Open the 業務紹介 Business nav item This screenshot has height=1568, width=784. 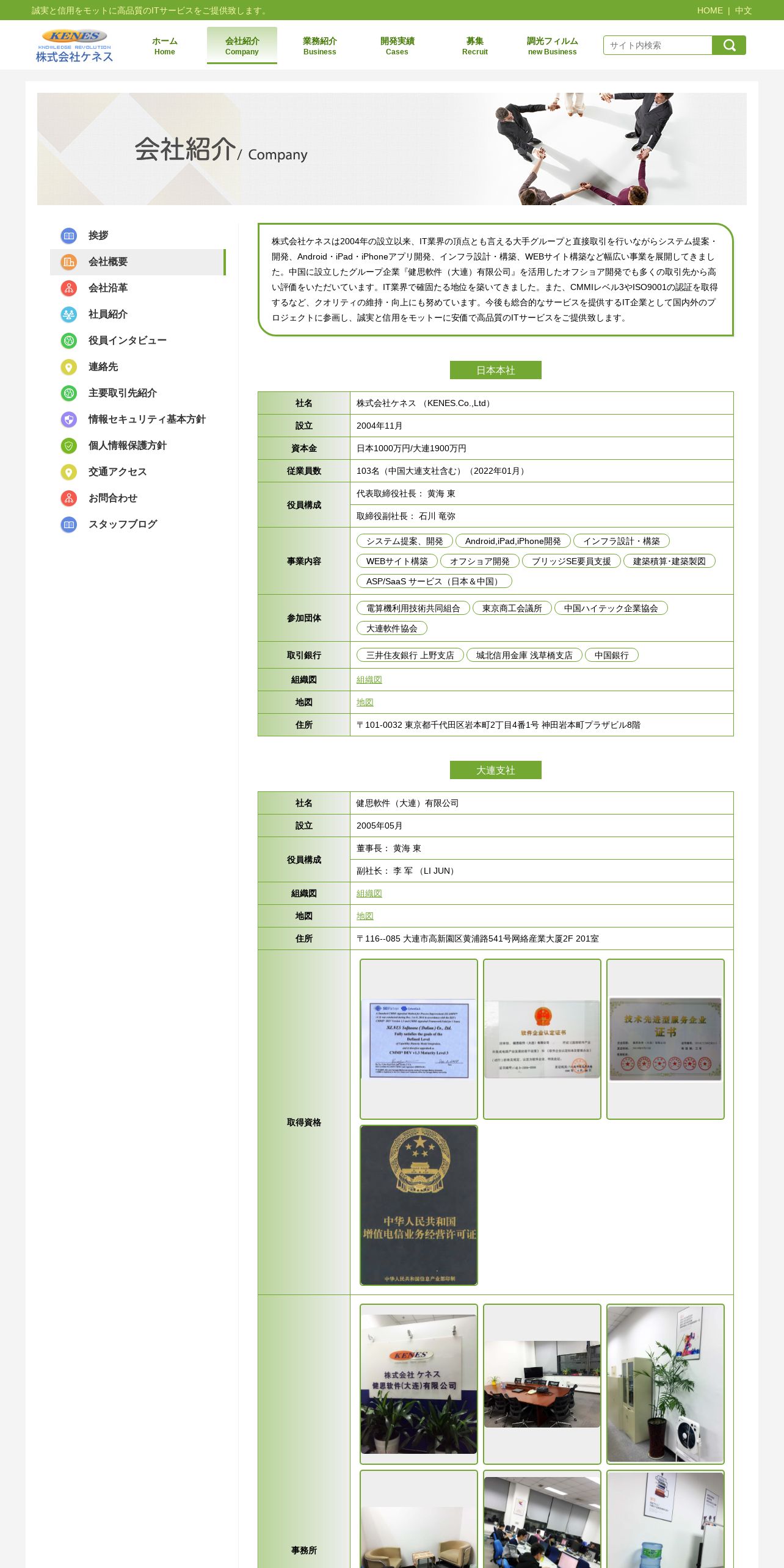(319, 46)
